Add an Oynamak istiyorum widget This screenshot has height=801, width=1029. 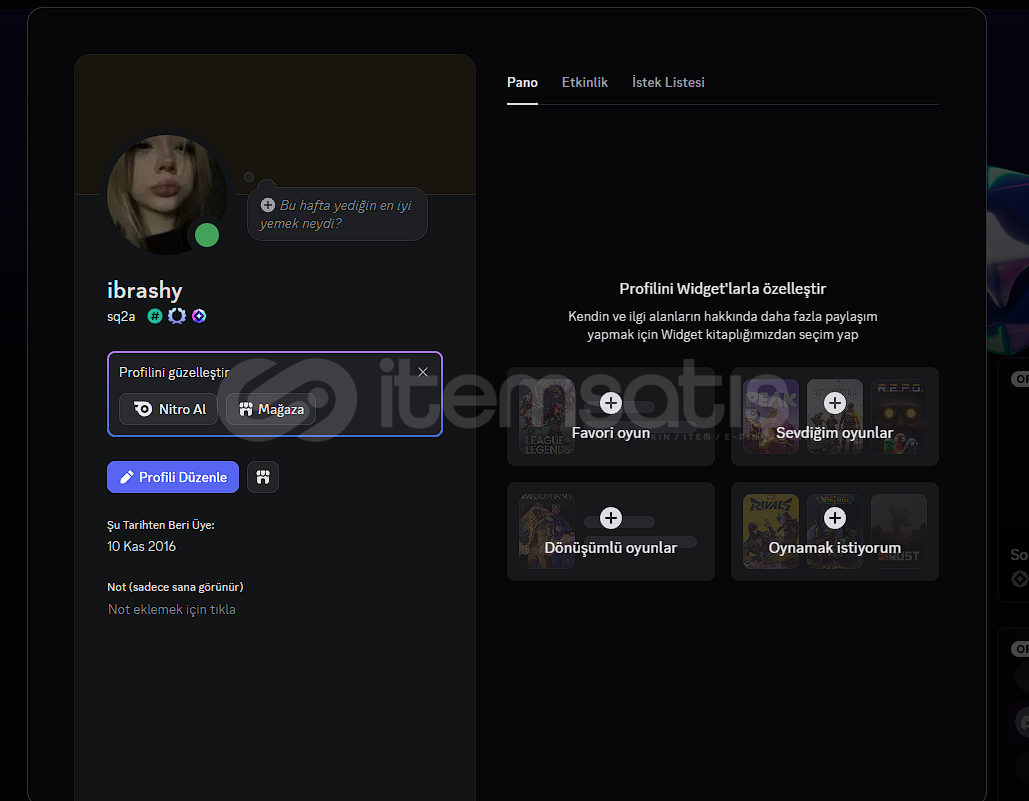(x=834, y=518)
